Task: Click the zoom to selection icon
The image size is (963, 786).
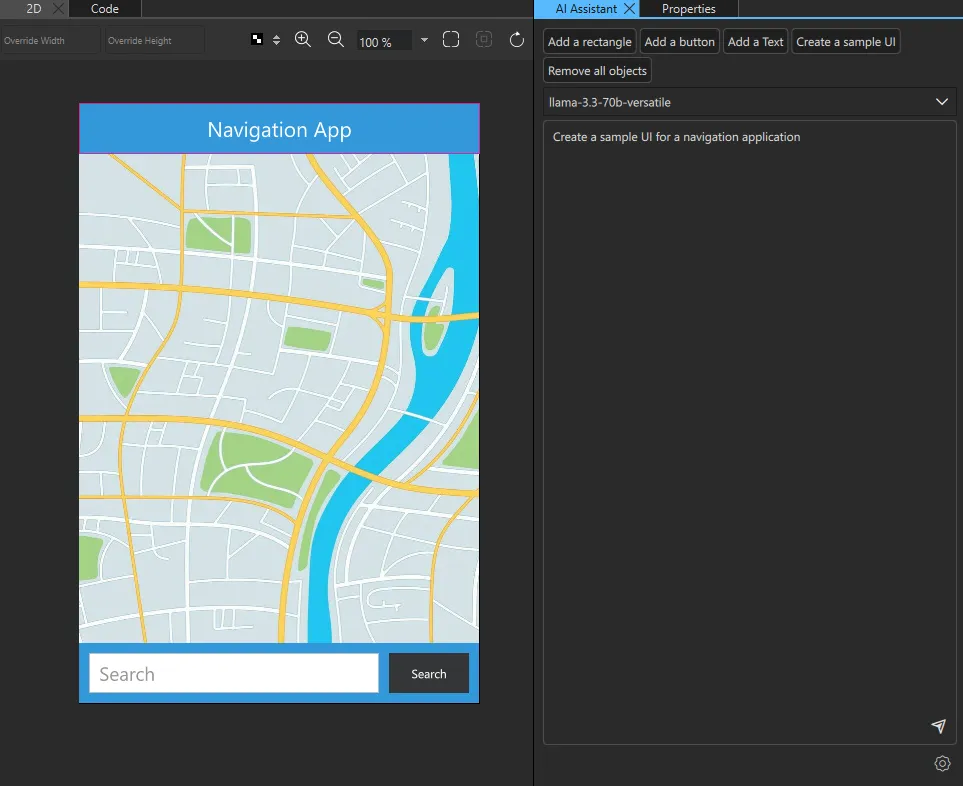Action: coord(484,40)
